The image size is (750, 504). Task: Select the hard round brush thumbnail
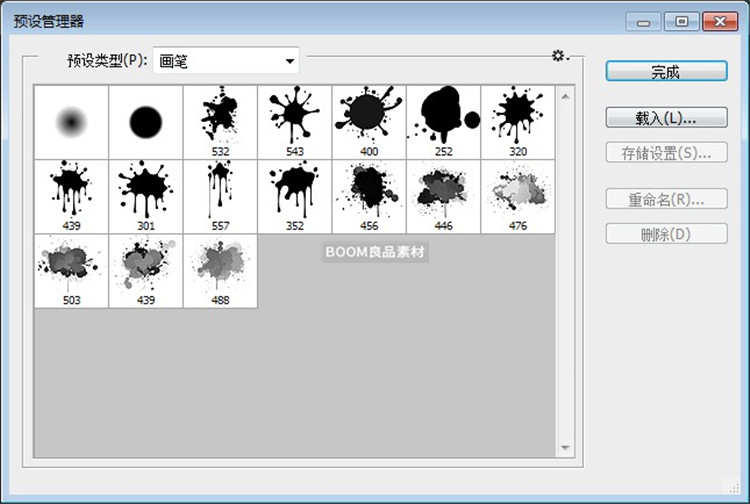(146, 122)
